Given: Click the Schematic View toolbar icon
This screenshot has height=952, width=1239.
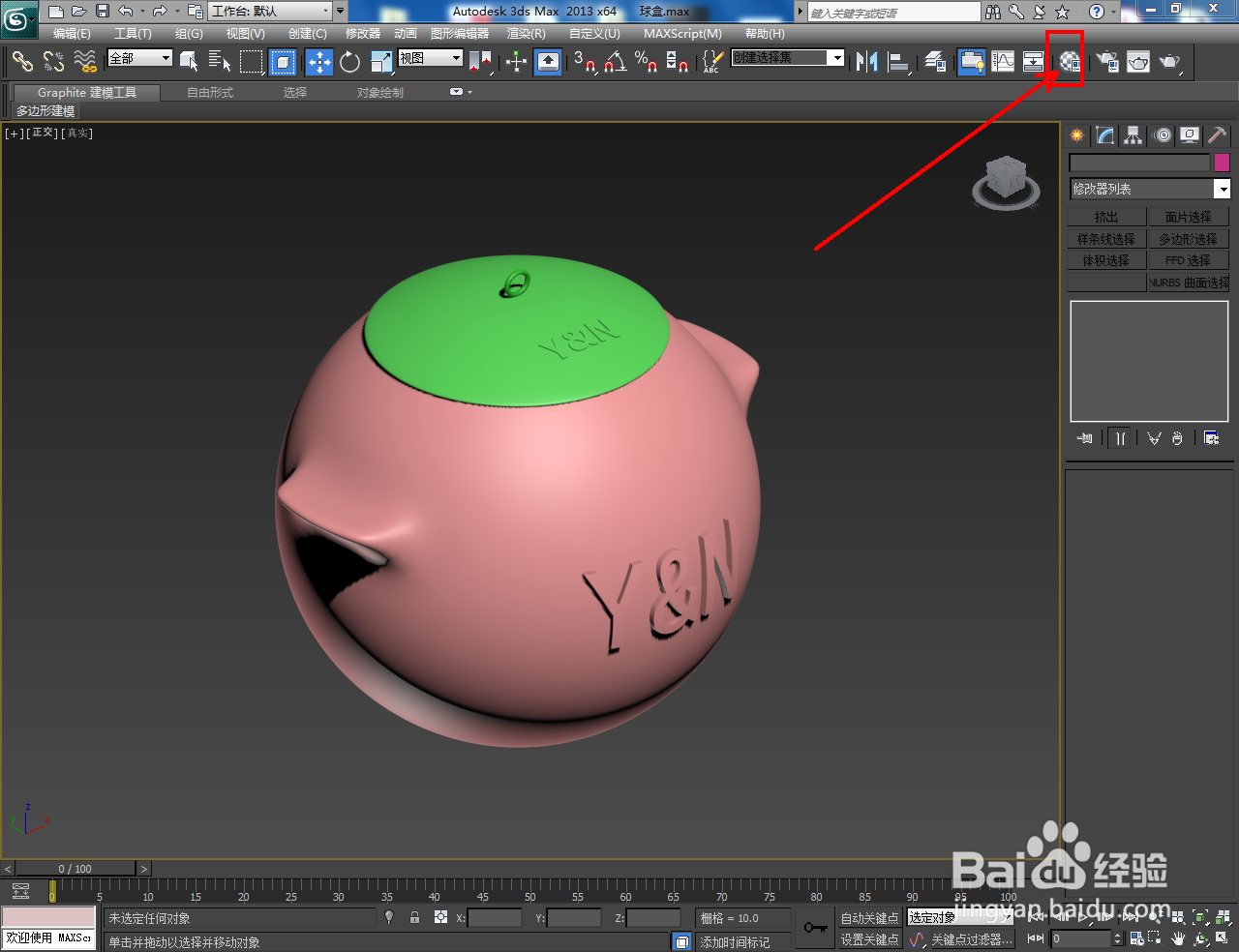Looking at the screenshot, I should 1034,62.
